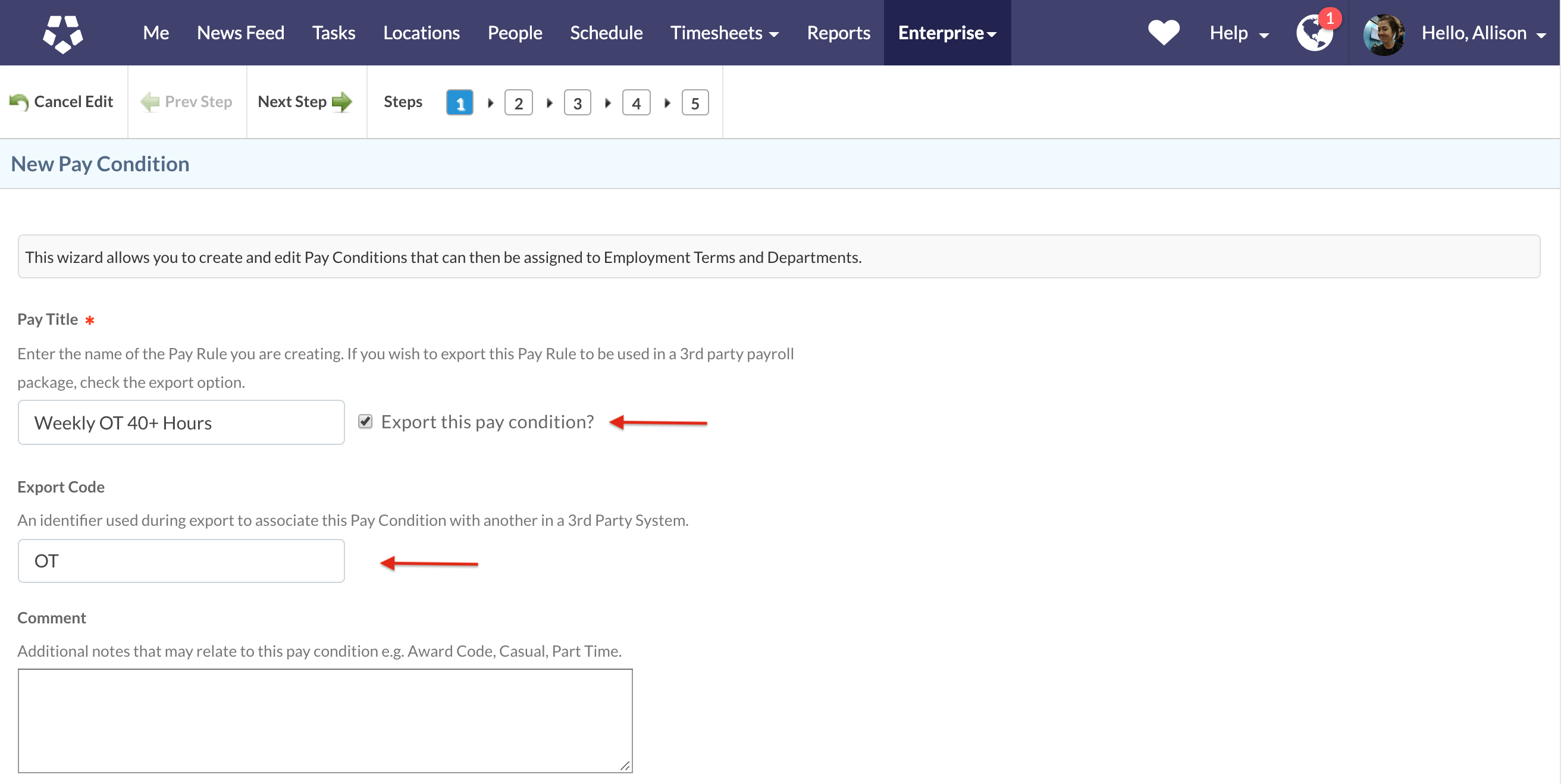This screenshot has height=784, width=1561.
Task: Jump to wizard step 5
Action: [694, 103]
